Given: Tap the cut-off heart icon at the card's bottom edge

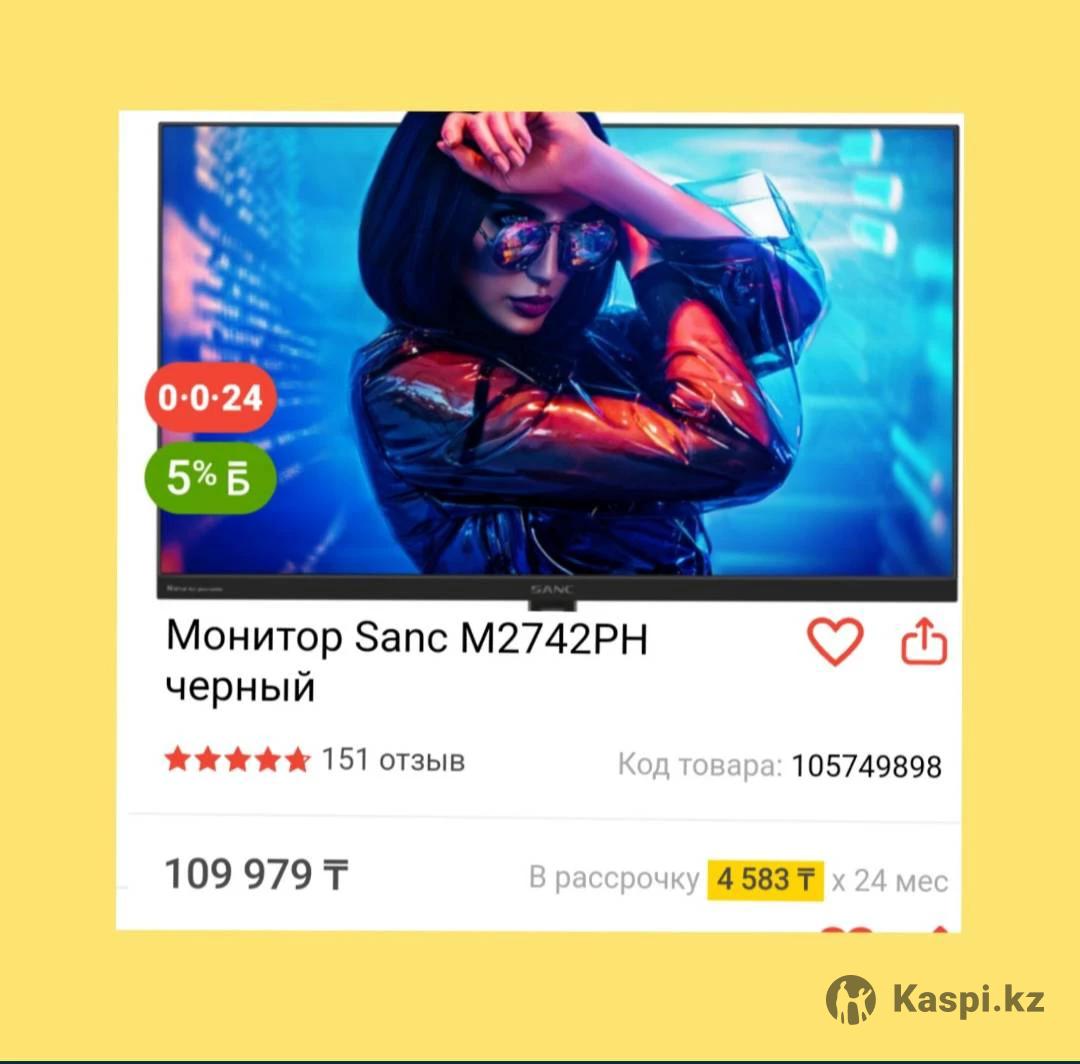Looking at the screenshot, I should 847,930.
